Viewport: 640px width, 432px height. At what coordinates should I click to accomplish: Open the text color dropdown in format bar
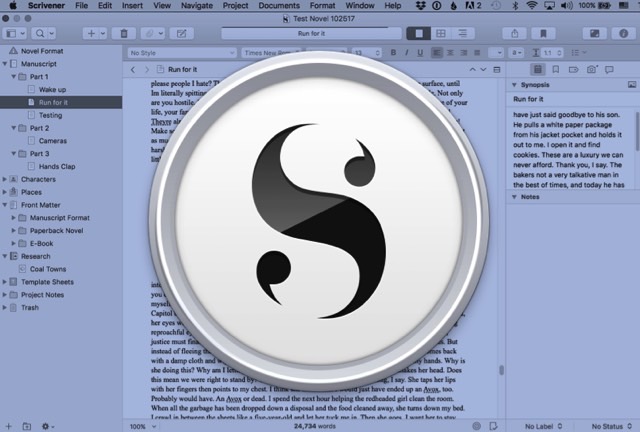click(496, 53)
